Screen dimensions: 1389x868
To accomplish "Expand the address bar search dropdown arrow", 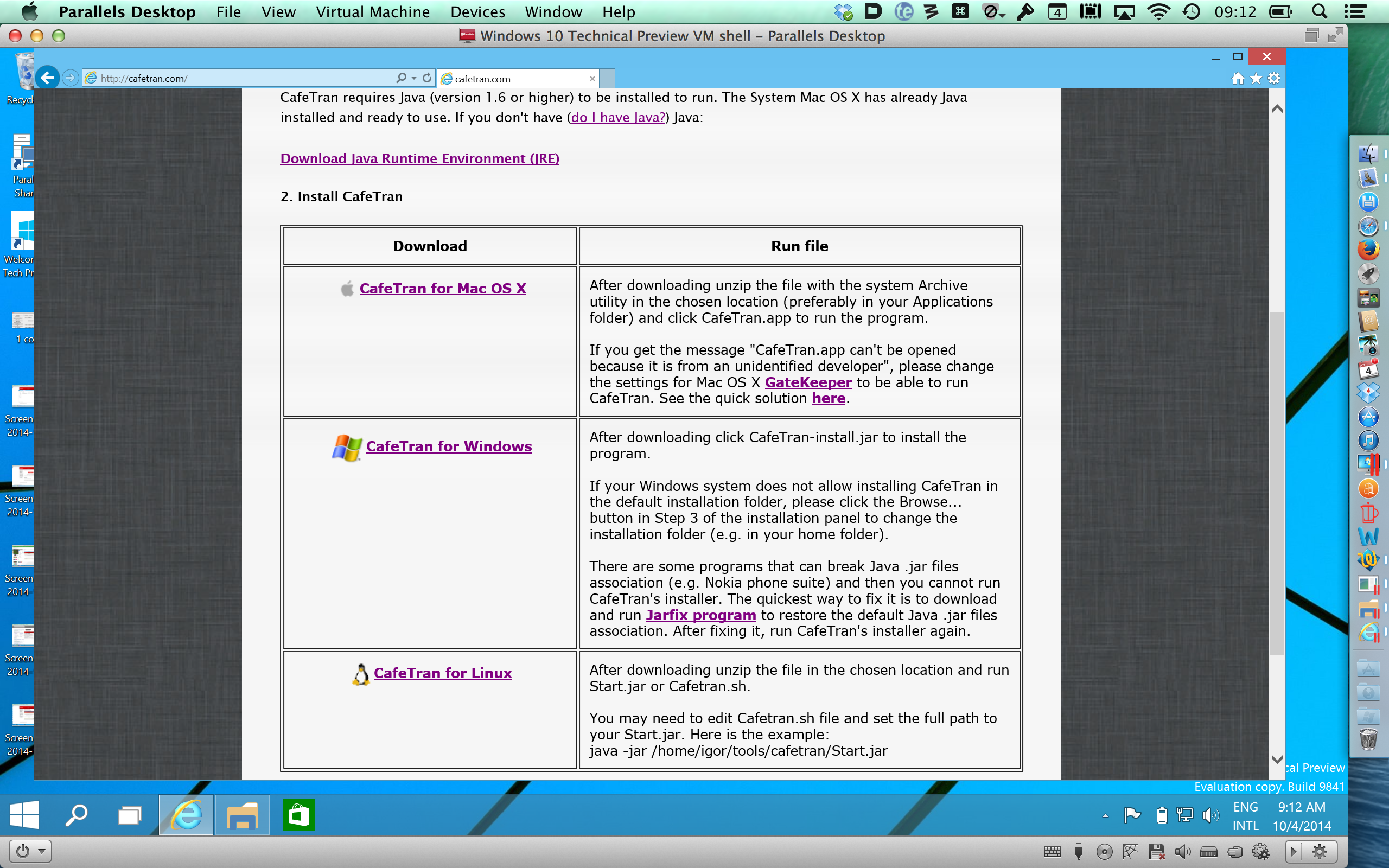I will click(414, 78).
